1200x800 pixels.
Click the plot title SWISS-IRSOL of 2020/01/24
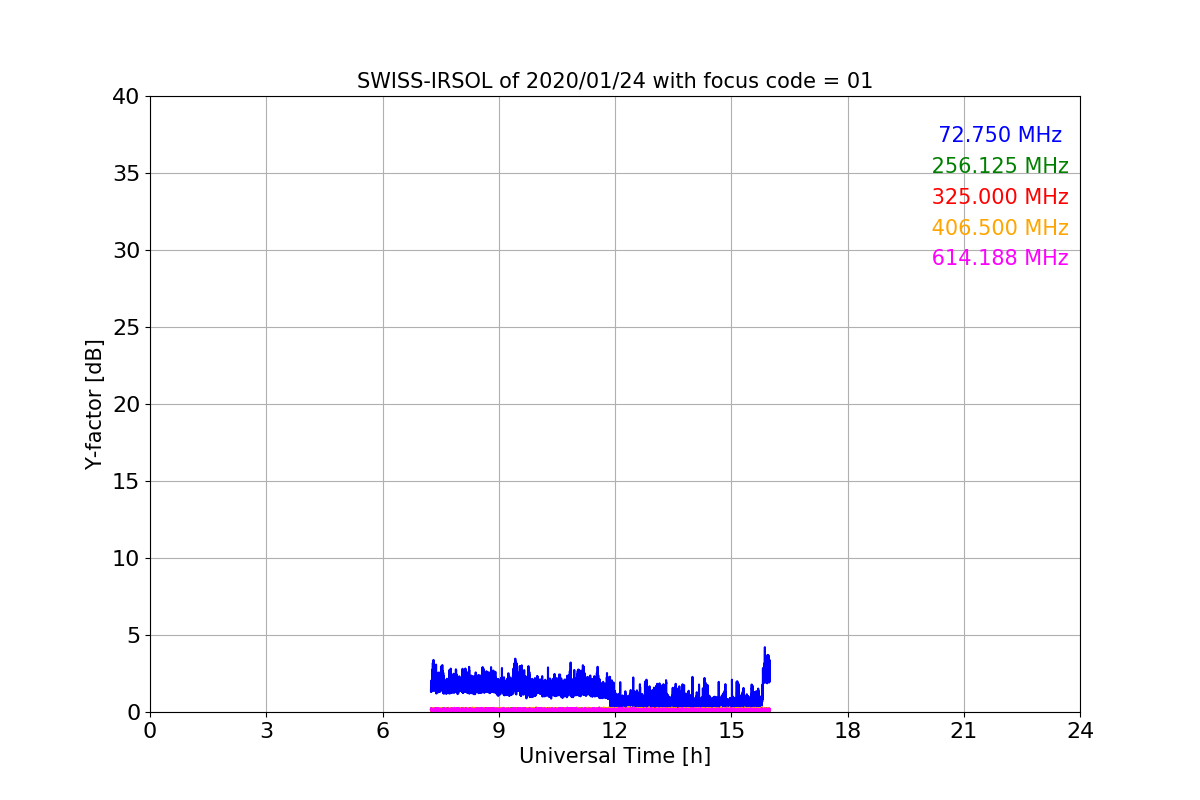pyautogui.click(x=614, y=81)
